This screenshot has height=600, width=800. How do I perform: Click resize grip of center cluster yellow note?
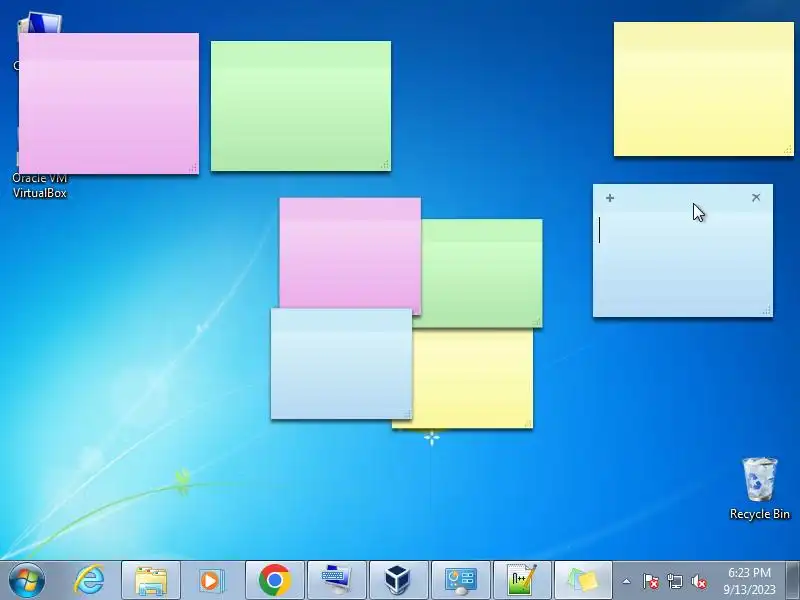pyautogui.click(x=528, y=423)
